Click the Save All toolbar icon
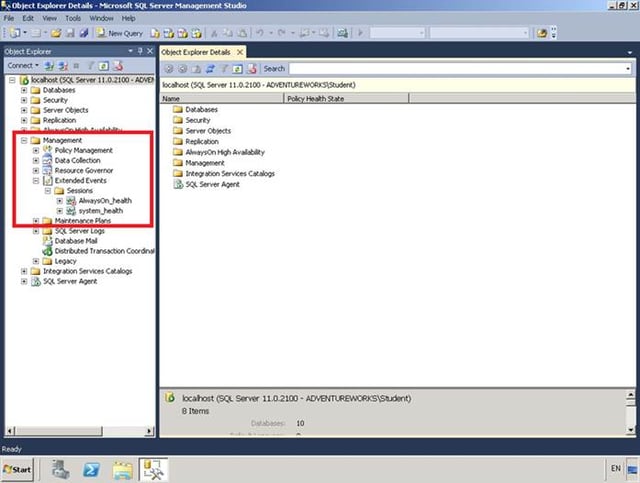This screenshot has height=483, width=640. (84, 33)
